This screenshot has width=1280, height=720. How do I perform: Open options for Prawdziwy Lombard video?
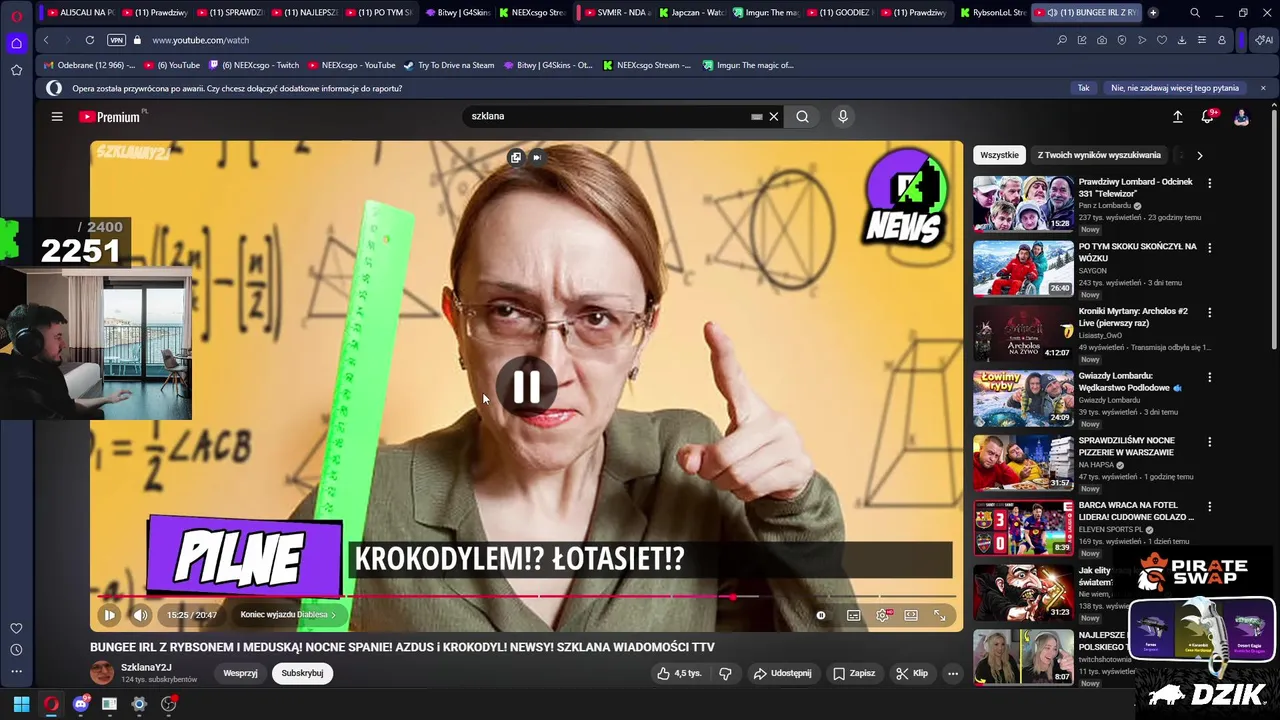pyautogui.click(x=1209, y=183)
